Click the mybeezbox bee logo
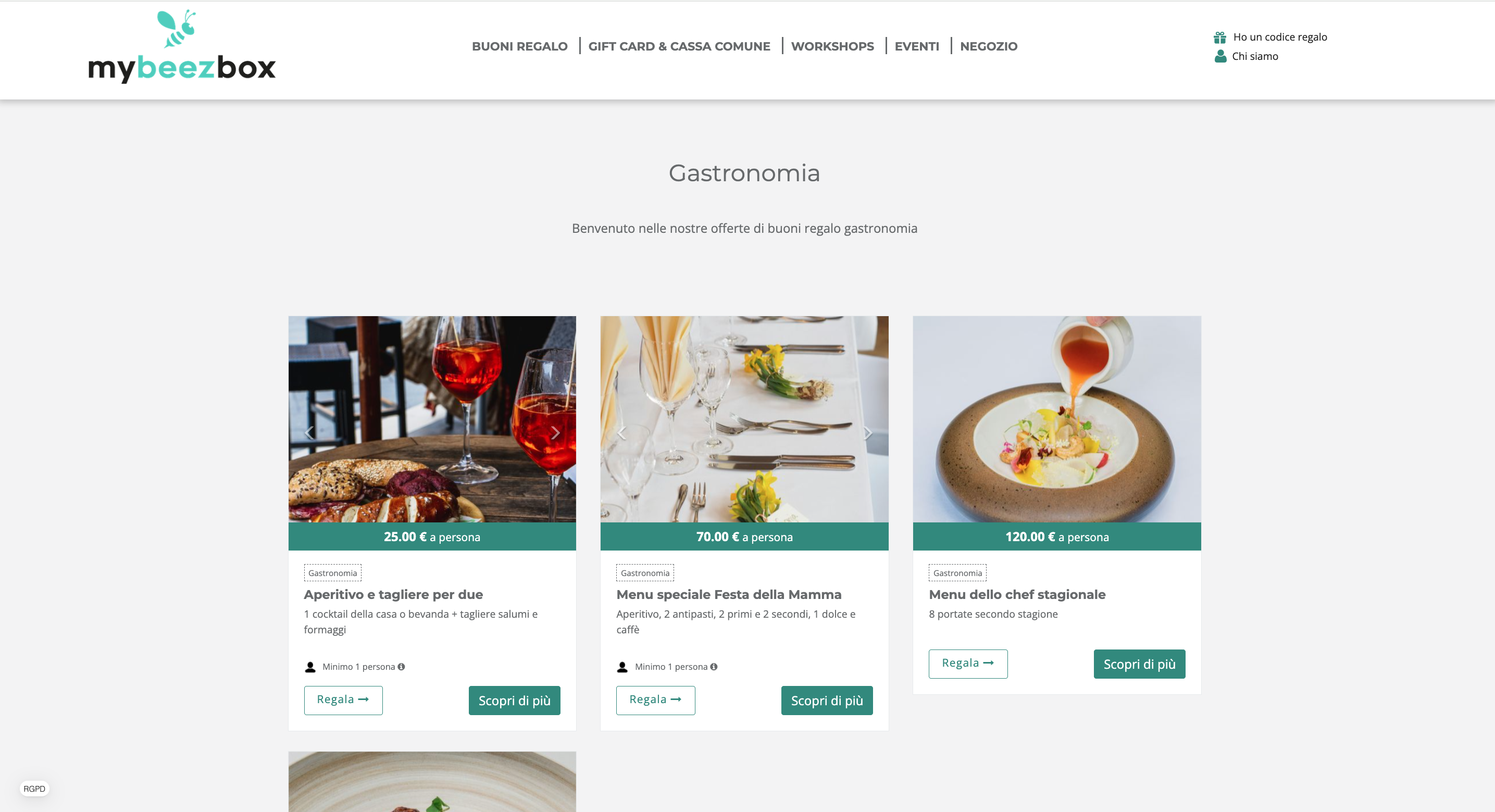Screen dimensions: 1495x812 [x=182, y=46]
